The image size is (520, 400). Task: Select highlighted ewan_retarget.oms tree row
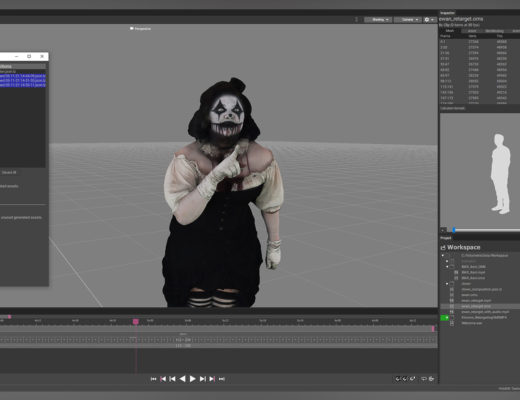(480, 306)
